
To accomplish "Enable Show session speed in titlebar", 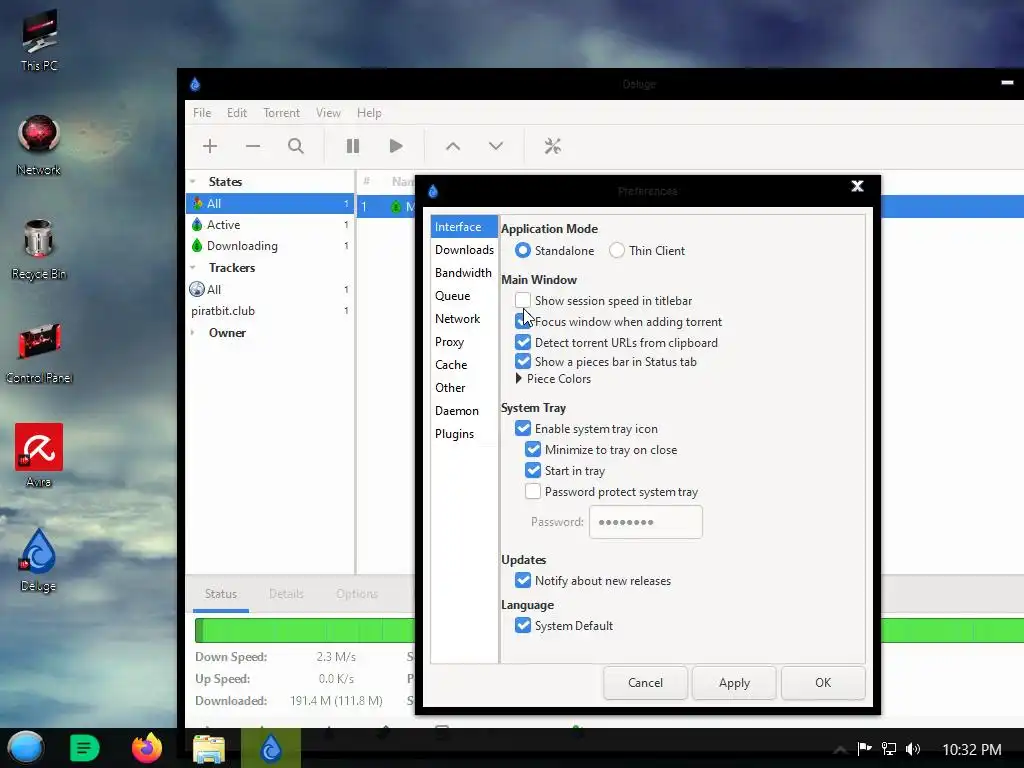I will pos(522,300).
